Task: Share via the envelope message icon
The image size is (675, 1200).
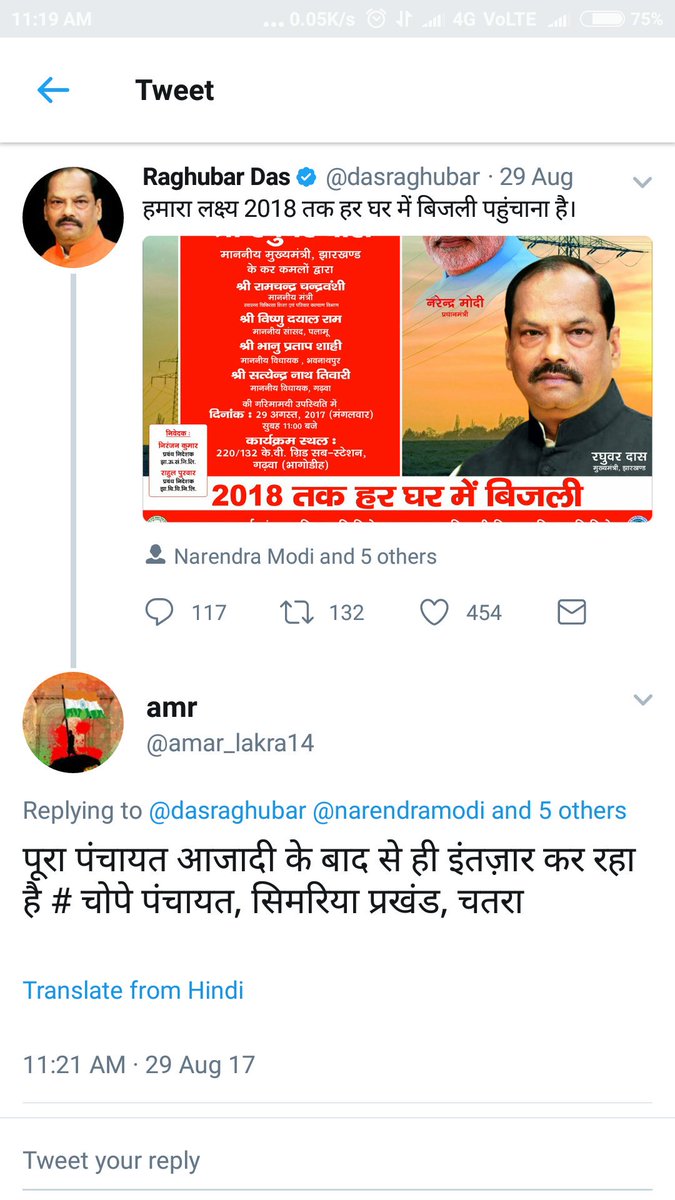Action: point(571,612)
